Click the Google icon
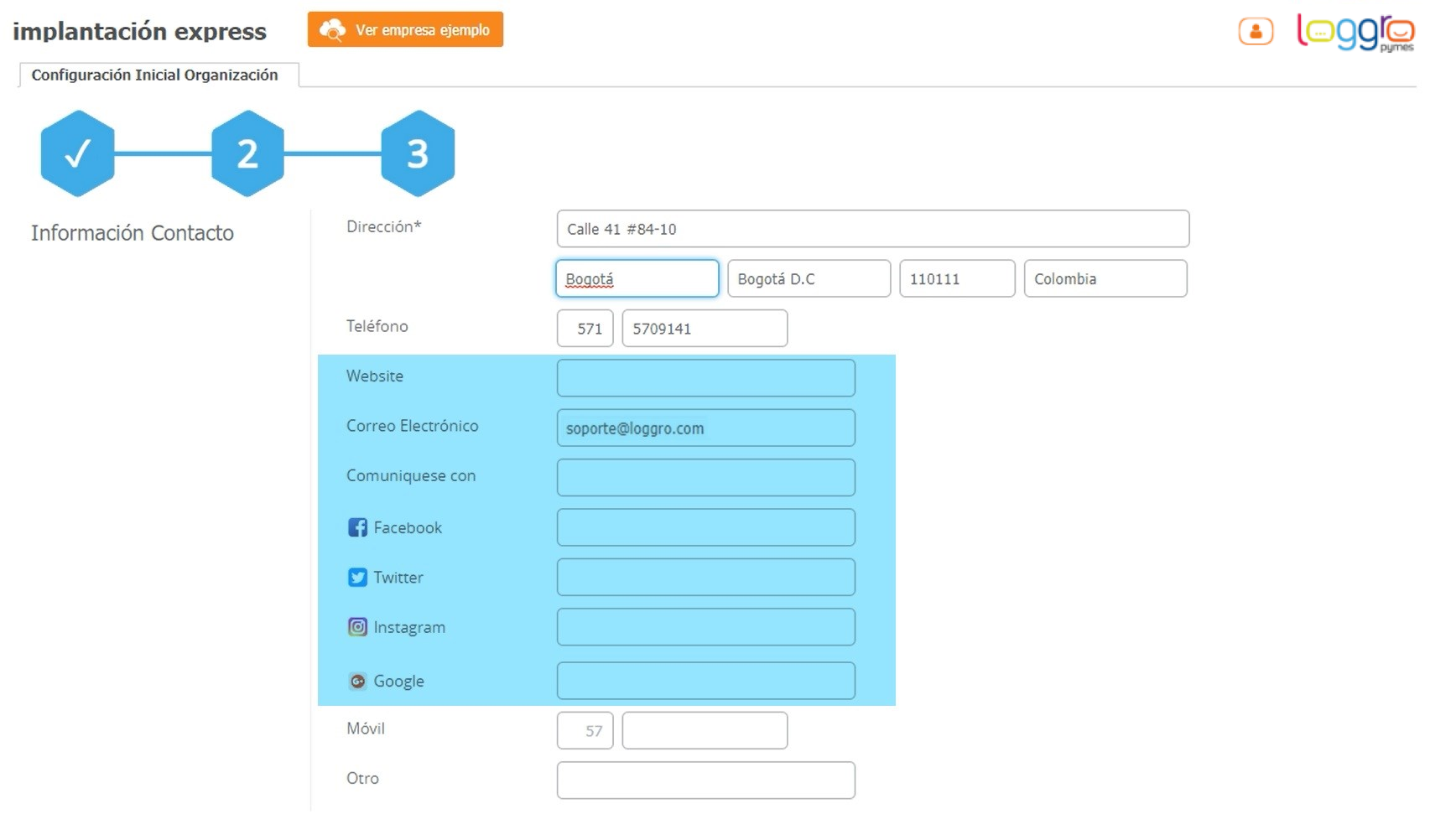Viewport: 1430px width, 840px height. [x=357, y=682]
